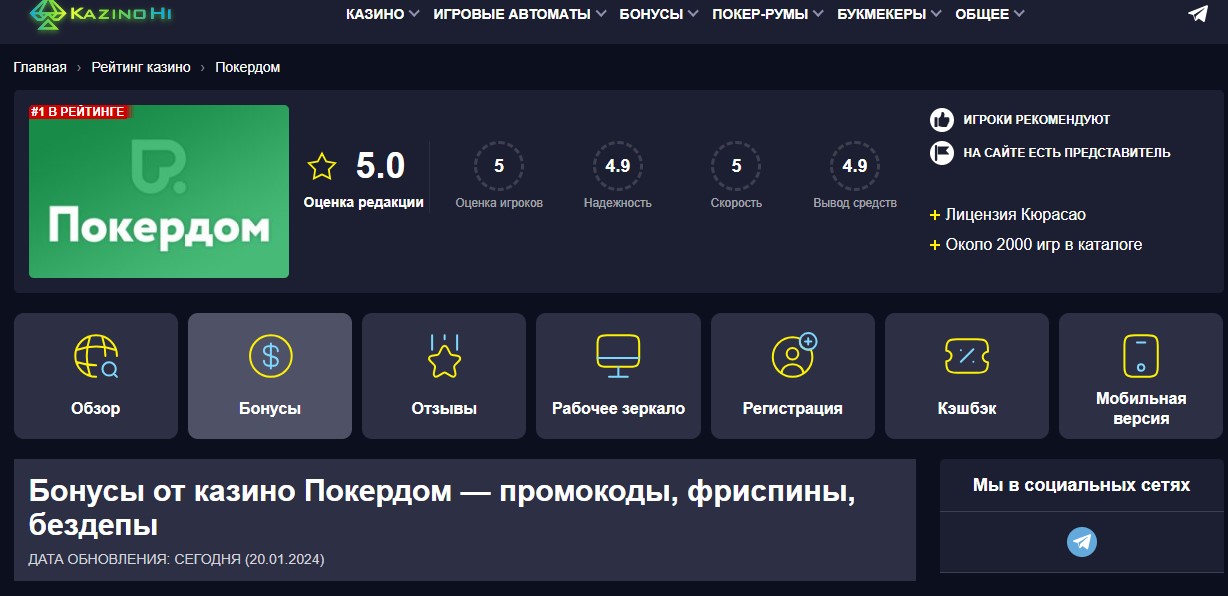1228x596 pixels.
Task: Click the phone icon on the Мобильная версия tile
Action: pos(1141,356)
